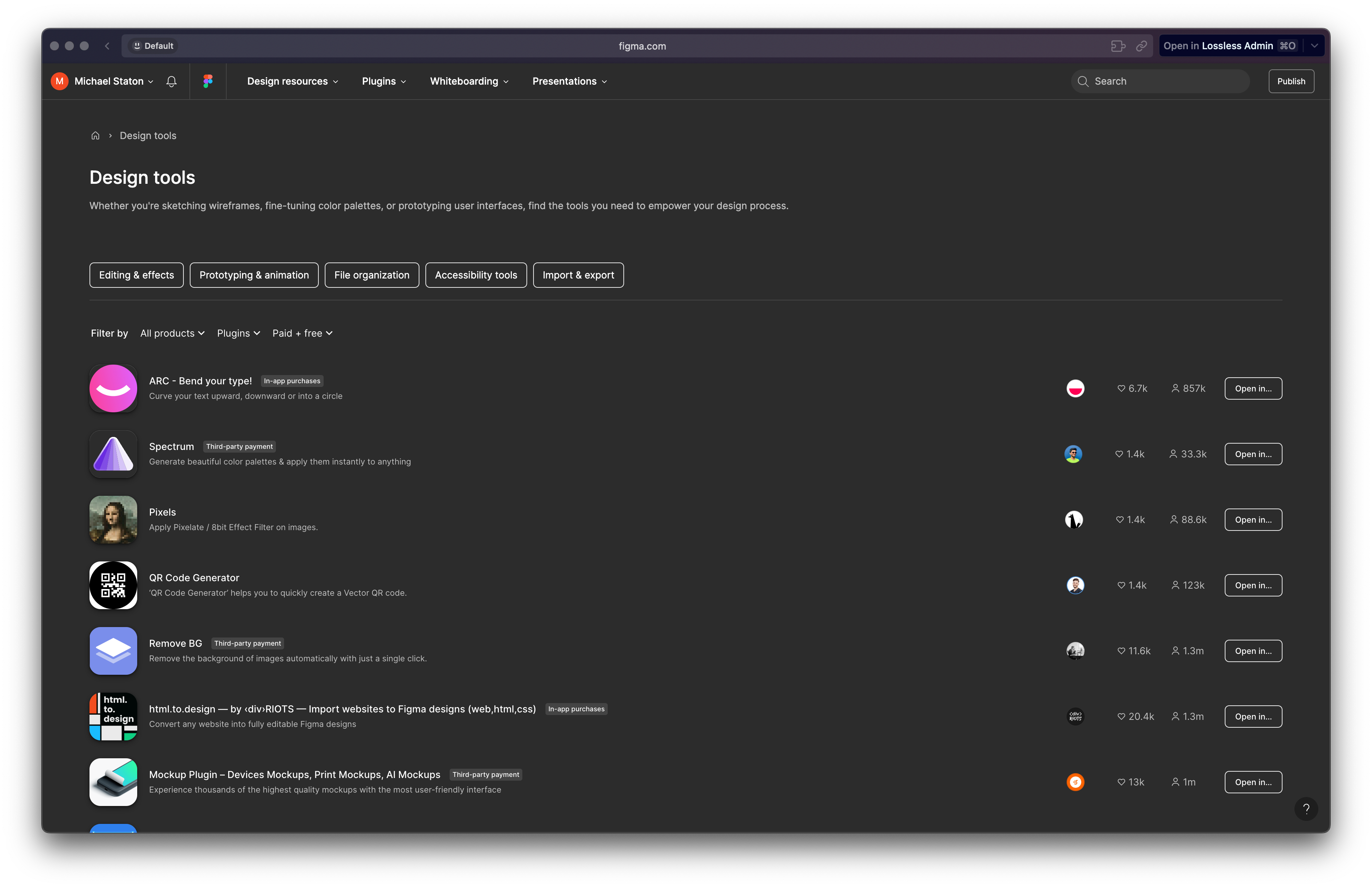Image resolution: width=1372 pixels, height=888 pixels.
Task: Open the Paid + free filter dropdown
Action: (x=302, y=333)
